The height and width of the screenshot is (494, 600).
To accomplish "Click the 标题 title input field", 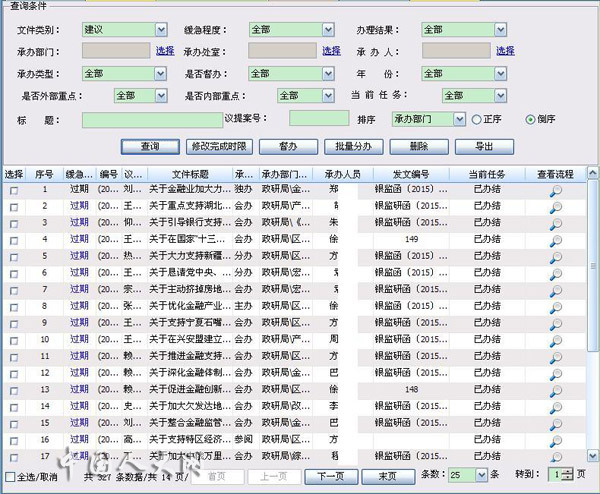I will pos(152,120).
